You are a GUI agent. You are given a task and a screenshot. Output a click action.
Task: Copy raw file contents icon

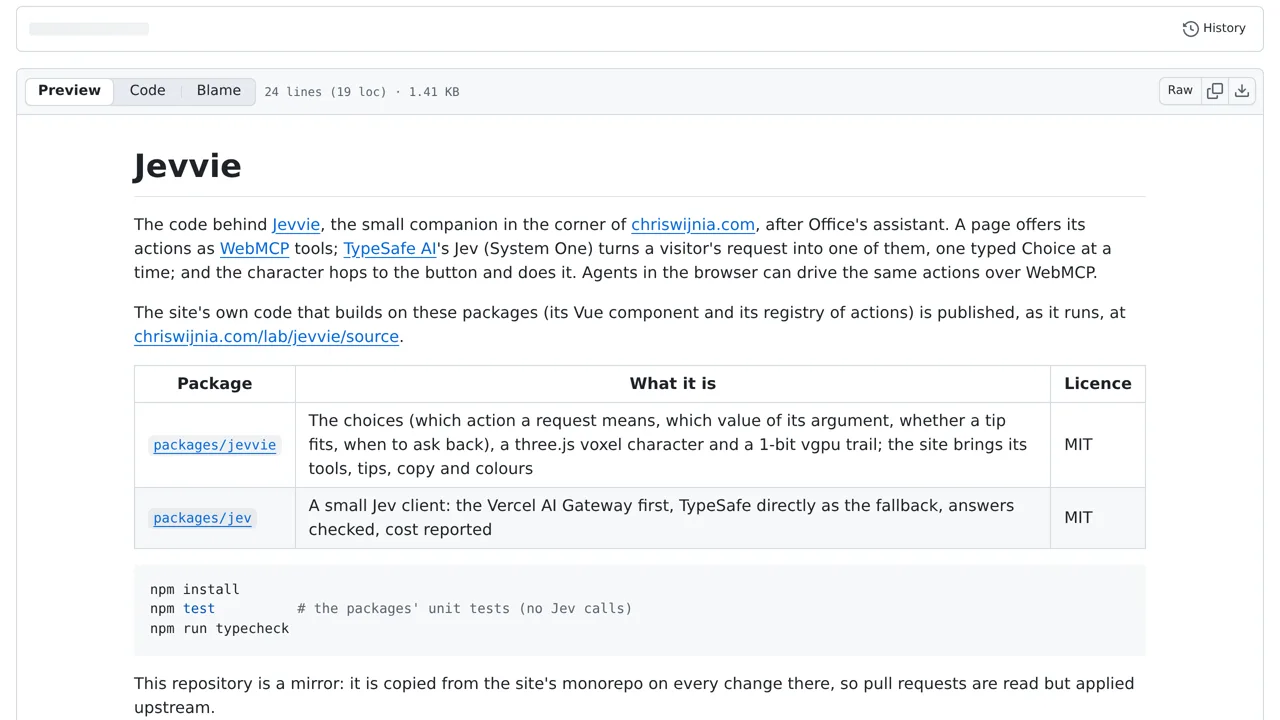pos(1215,91)
